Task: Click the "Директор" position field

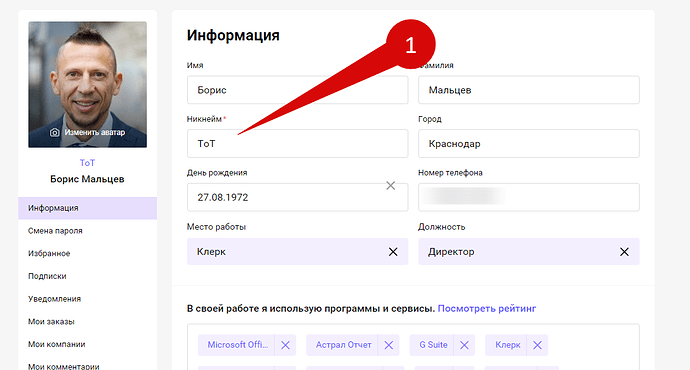Action: (529, 252)
